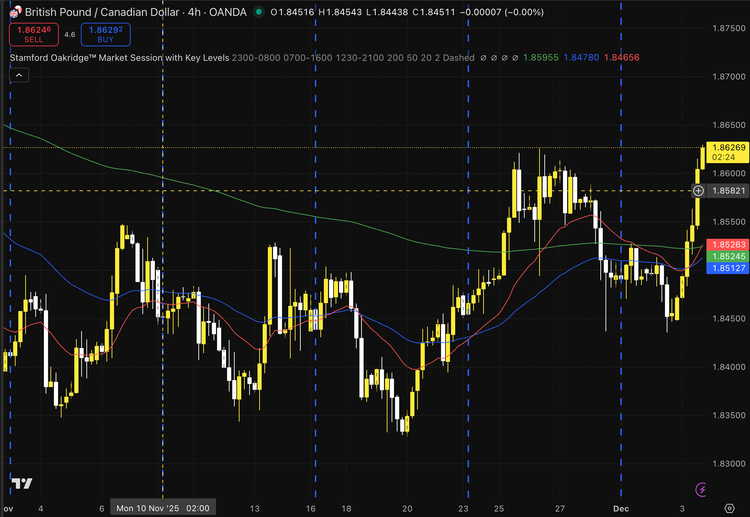This screenshot has width=750, height=517.
Task: Click green price scale label 1.85245
Action: (x=726, y=256)
